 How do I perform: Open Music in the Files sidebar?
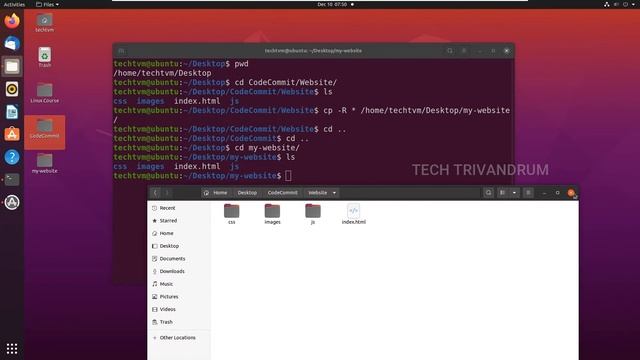[179, 284]
